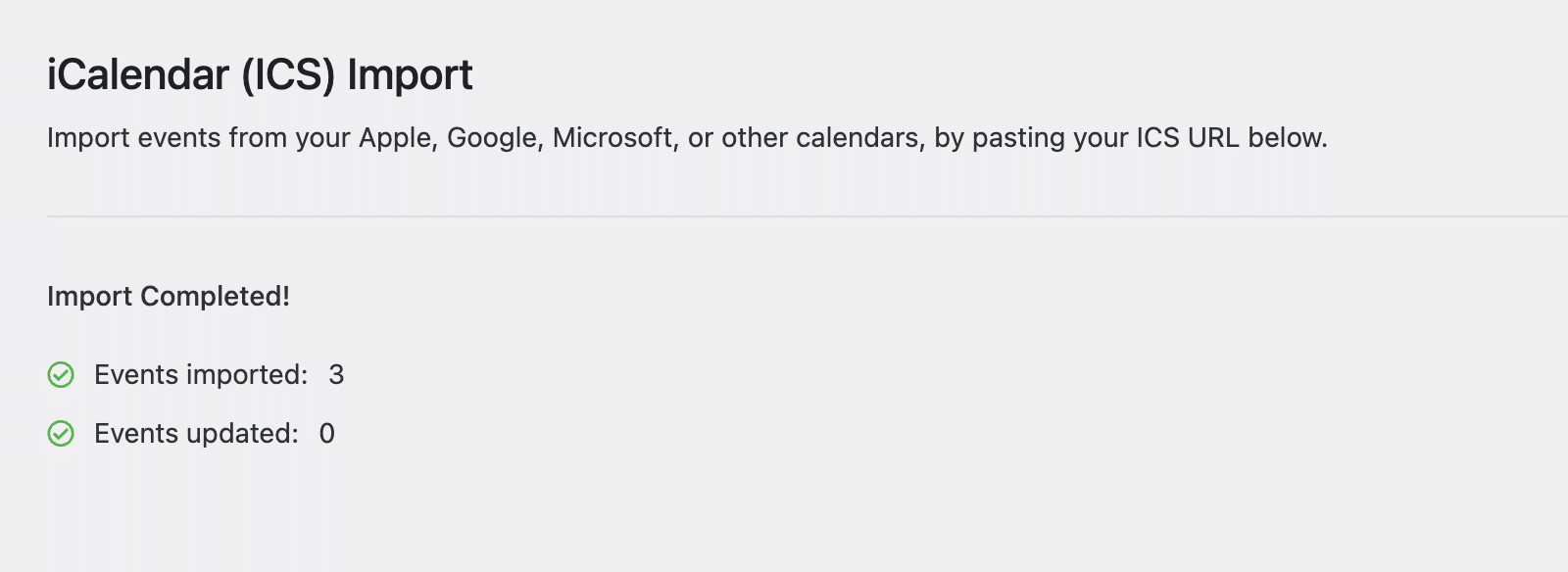Select the iCalendar word in the heading

click(x=138, y=74)
